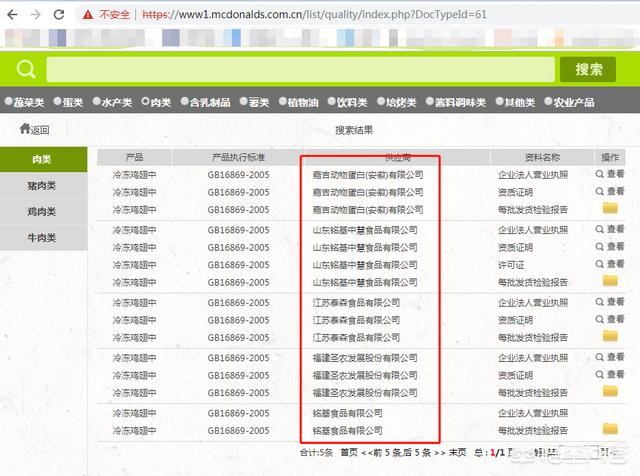
Task: Select the 含乳制品 radio button
Action: [184, 101]
